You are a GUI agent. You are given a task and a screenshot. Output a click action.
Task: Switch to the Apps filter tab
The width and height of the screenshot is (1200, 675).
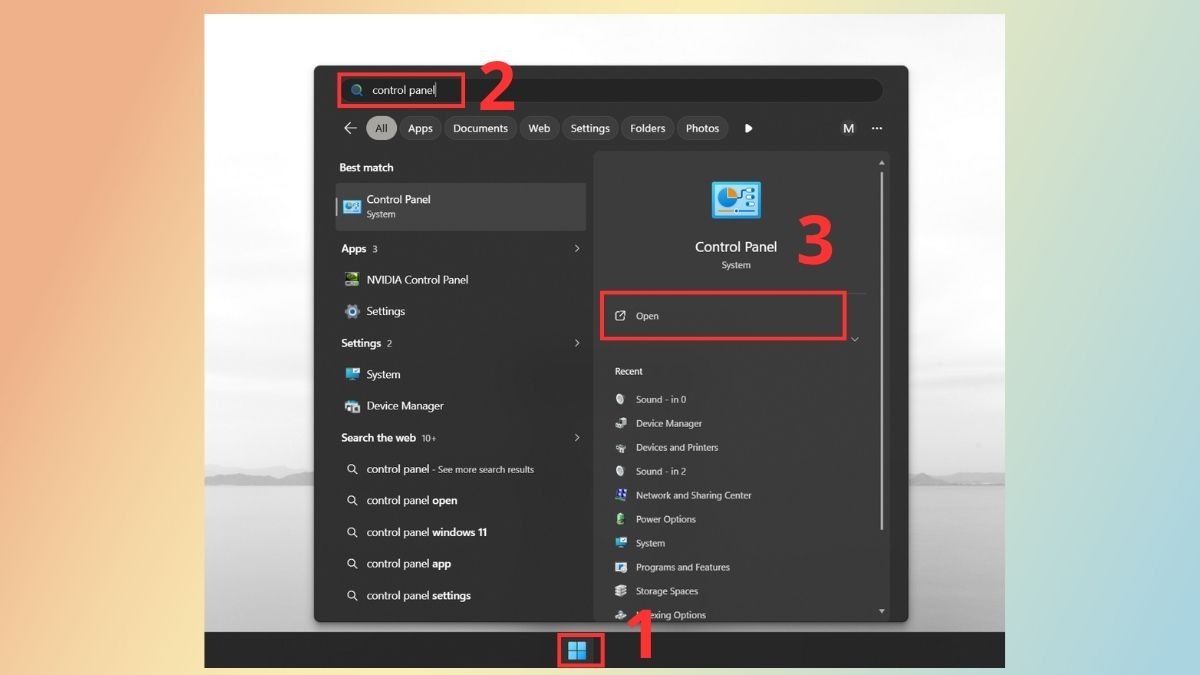click(420, 128)
